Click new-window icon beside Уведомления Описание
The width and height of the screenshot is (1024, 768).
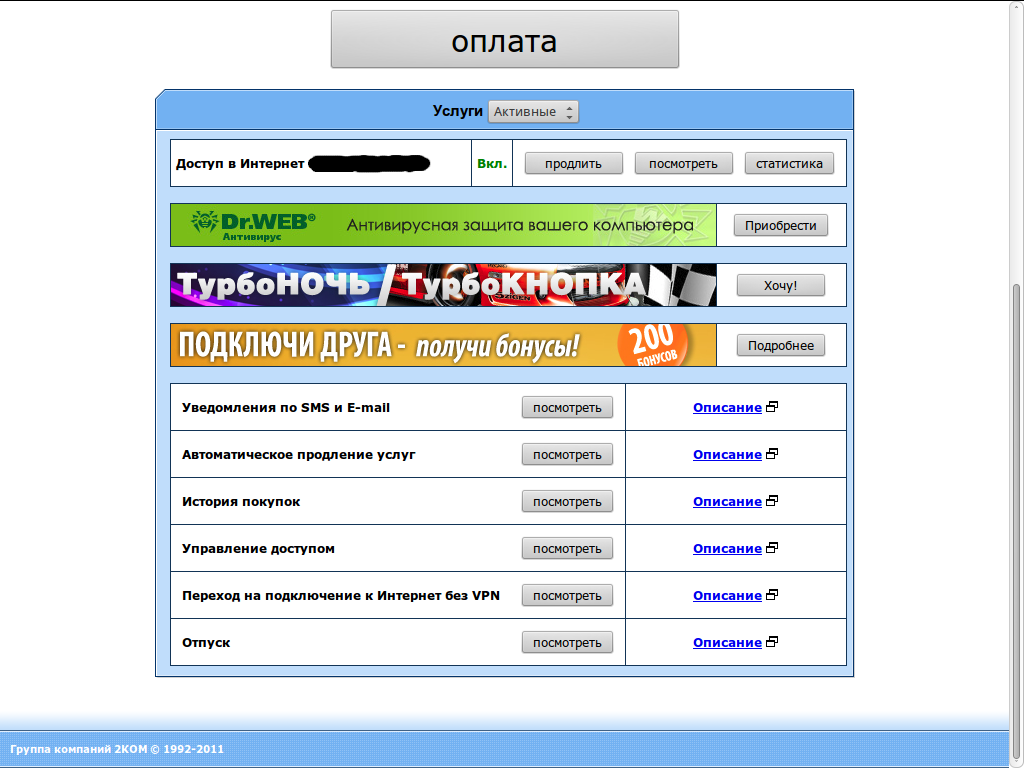pyautogui.click(x=772, y=407)
